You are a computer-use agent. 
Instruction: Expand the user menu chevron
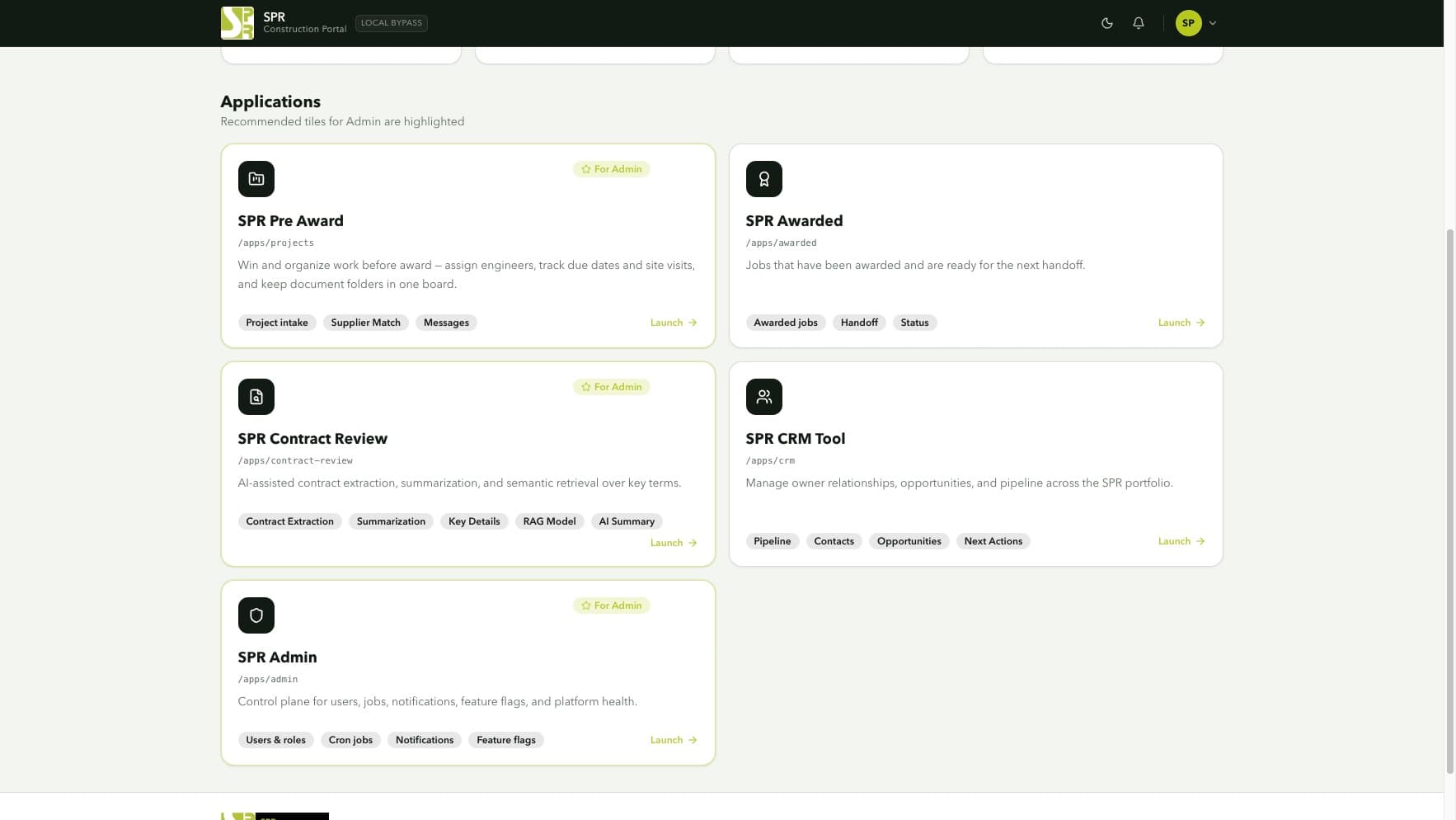(x=1213, y=23)
